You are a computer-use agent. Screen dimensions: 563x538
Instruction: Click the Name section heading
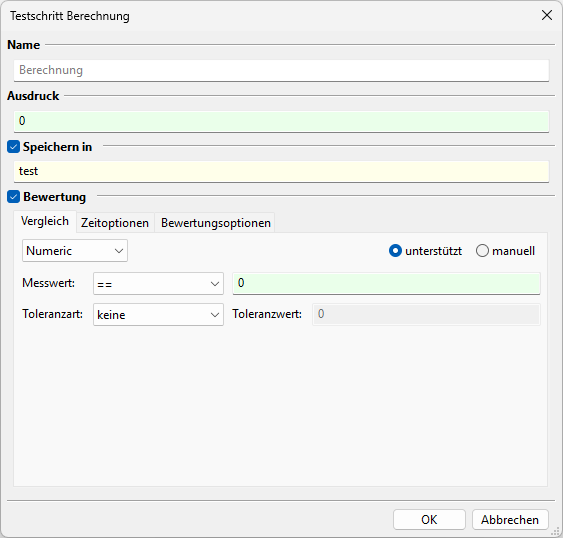tap(23, 45)
